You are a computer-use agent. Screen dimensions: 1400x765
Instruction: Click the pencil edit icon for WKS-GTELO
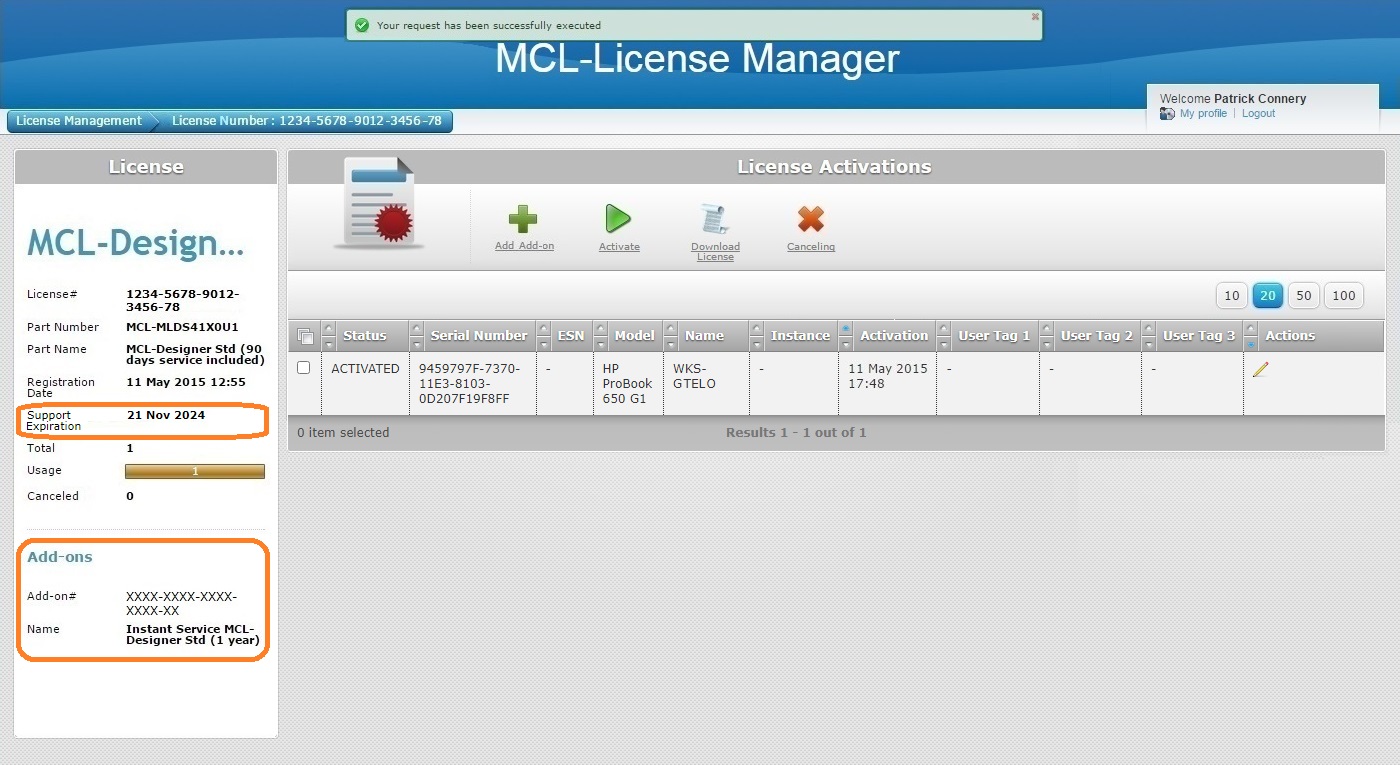(x=1260, y=370)
